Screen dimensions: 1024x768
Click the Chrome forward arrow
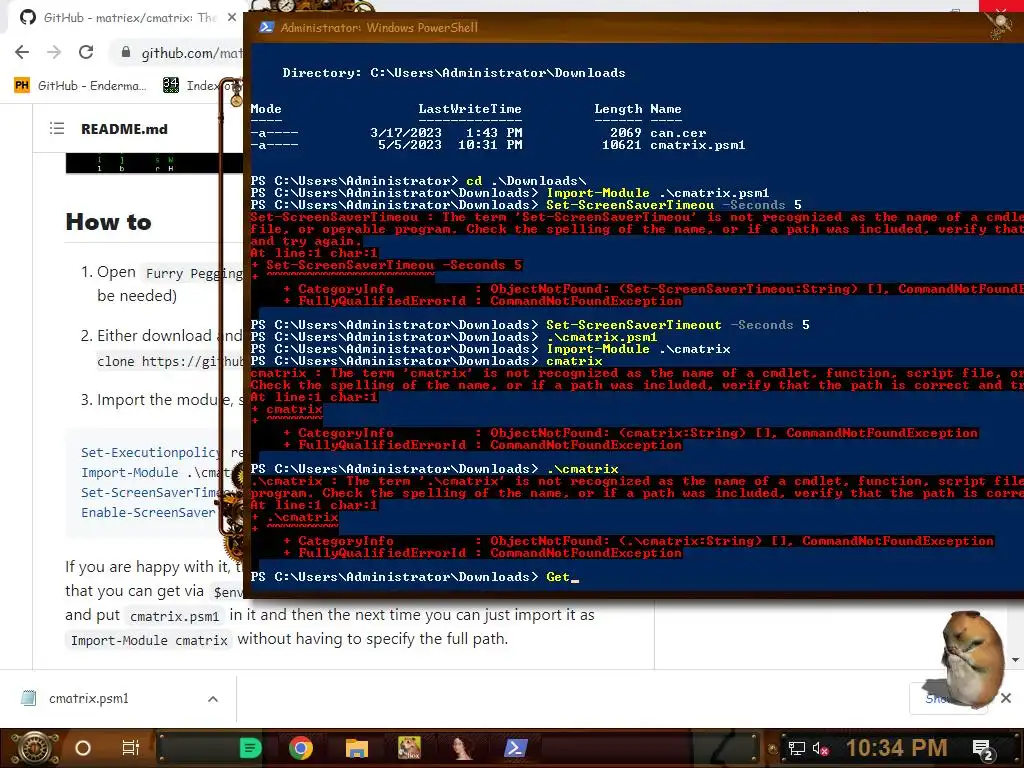(x=54, y=52)
